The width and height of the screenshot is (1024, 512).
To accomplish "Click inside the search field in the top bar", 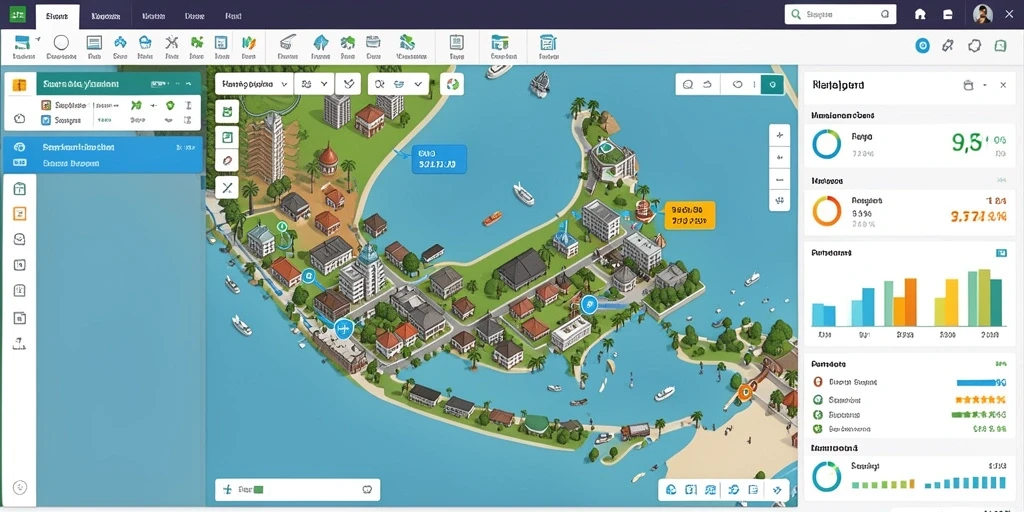I will coord(840,14).
